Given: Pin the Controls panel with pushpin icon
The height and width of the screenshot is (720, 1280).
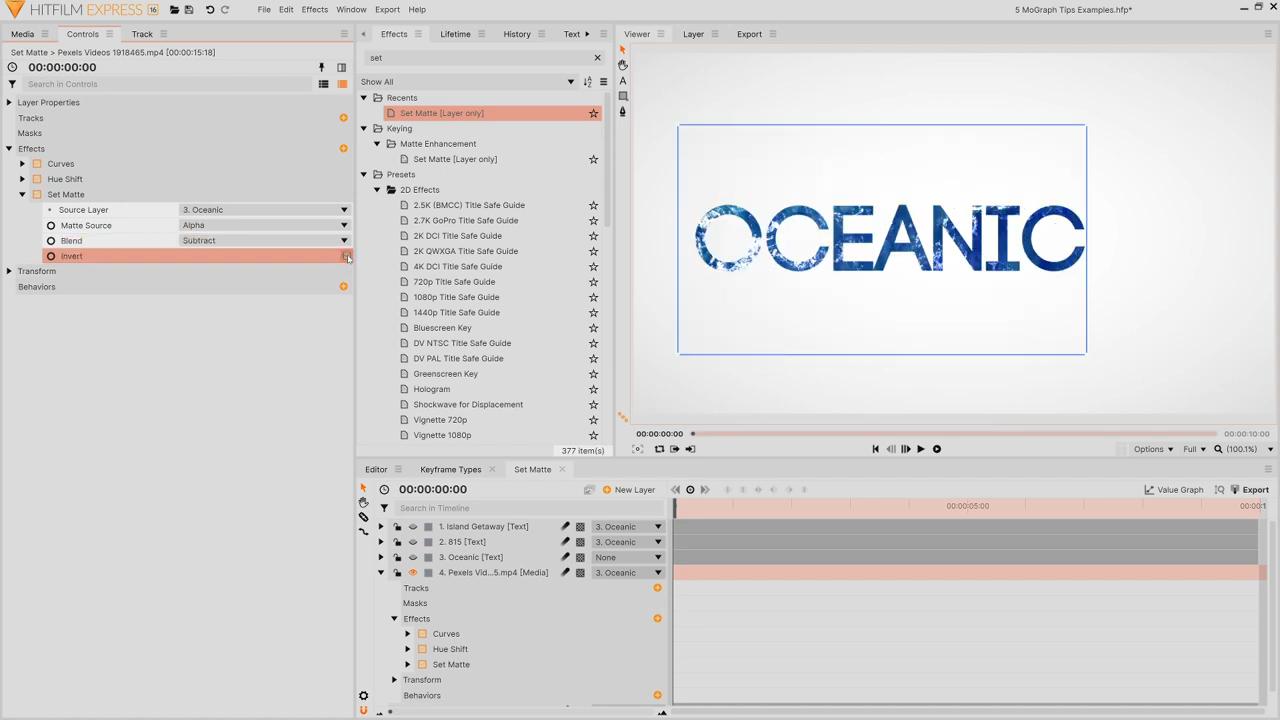Looking at the screenshot, I should (322, 68).
